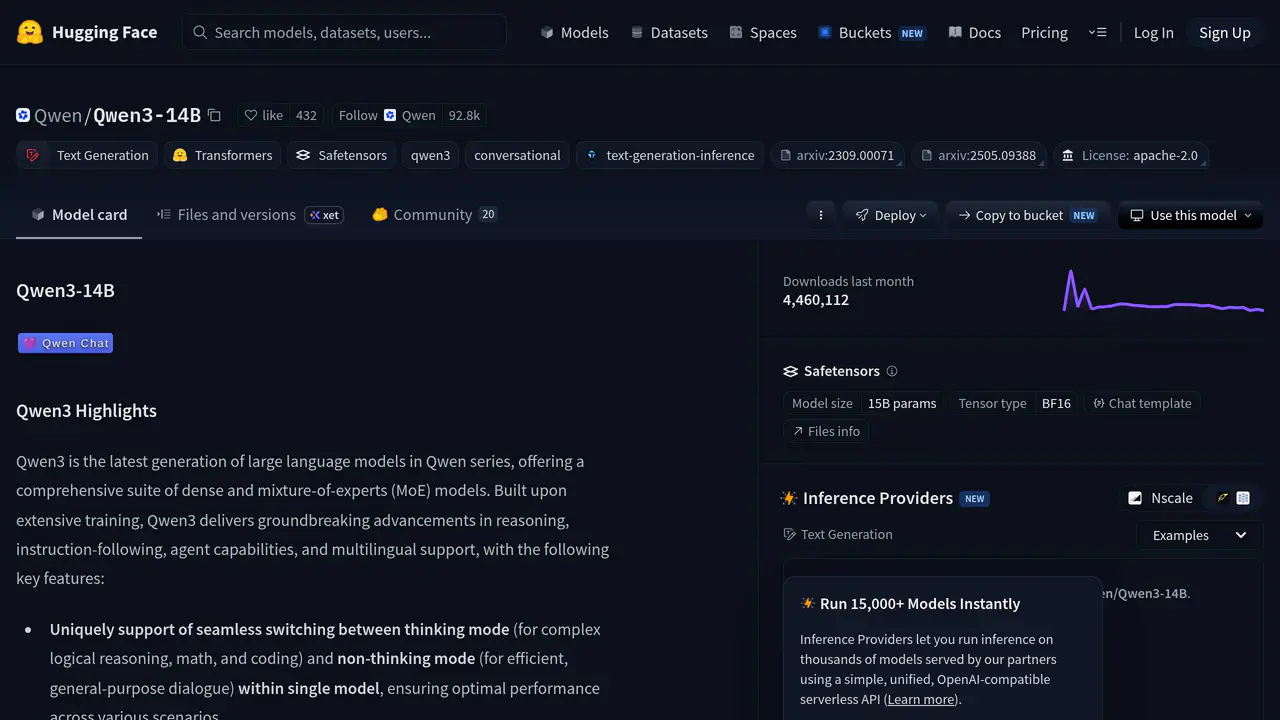Image resolution: width=1280 pixels, height=720 pixels.
Task: Open the 432 likes count
Action: point(306,115)
